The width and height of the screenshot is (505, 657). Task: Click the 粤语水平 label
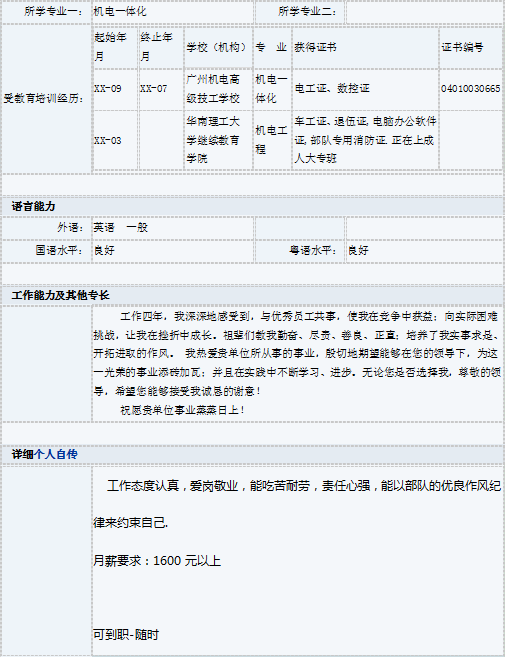313,251
